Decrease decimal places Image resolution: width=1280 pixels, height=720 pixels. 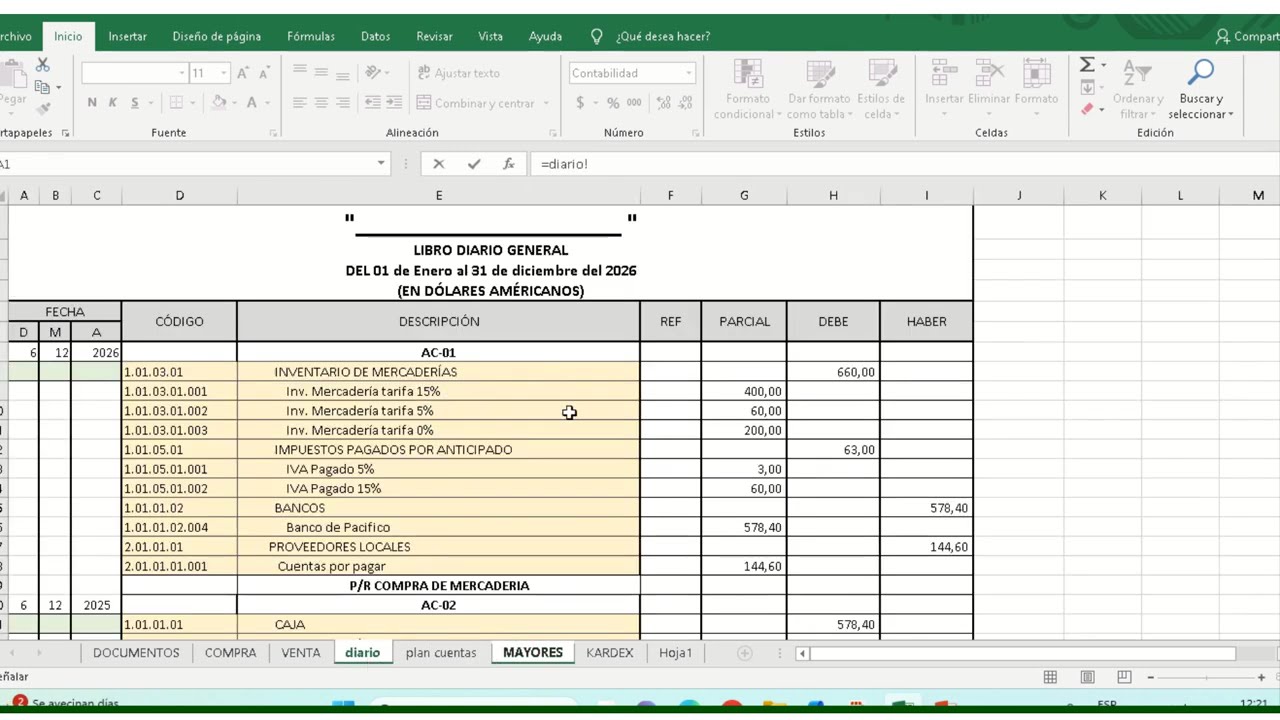click(x=685, y=103)
